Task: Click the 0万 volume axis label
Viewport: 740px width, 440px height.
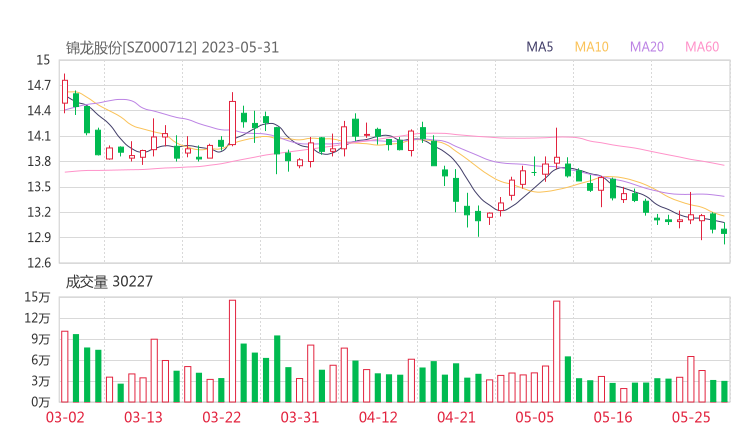Action: click(41, 402)
